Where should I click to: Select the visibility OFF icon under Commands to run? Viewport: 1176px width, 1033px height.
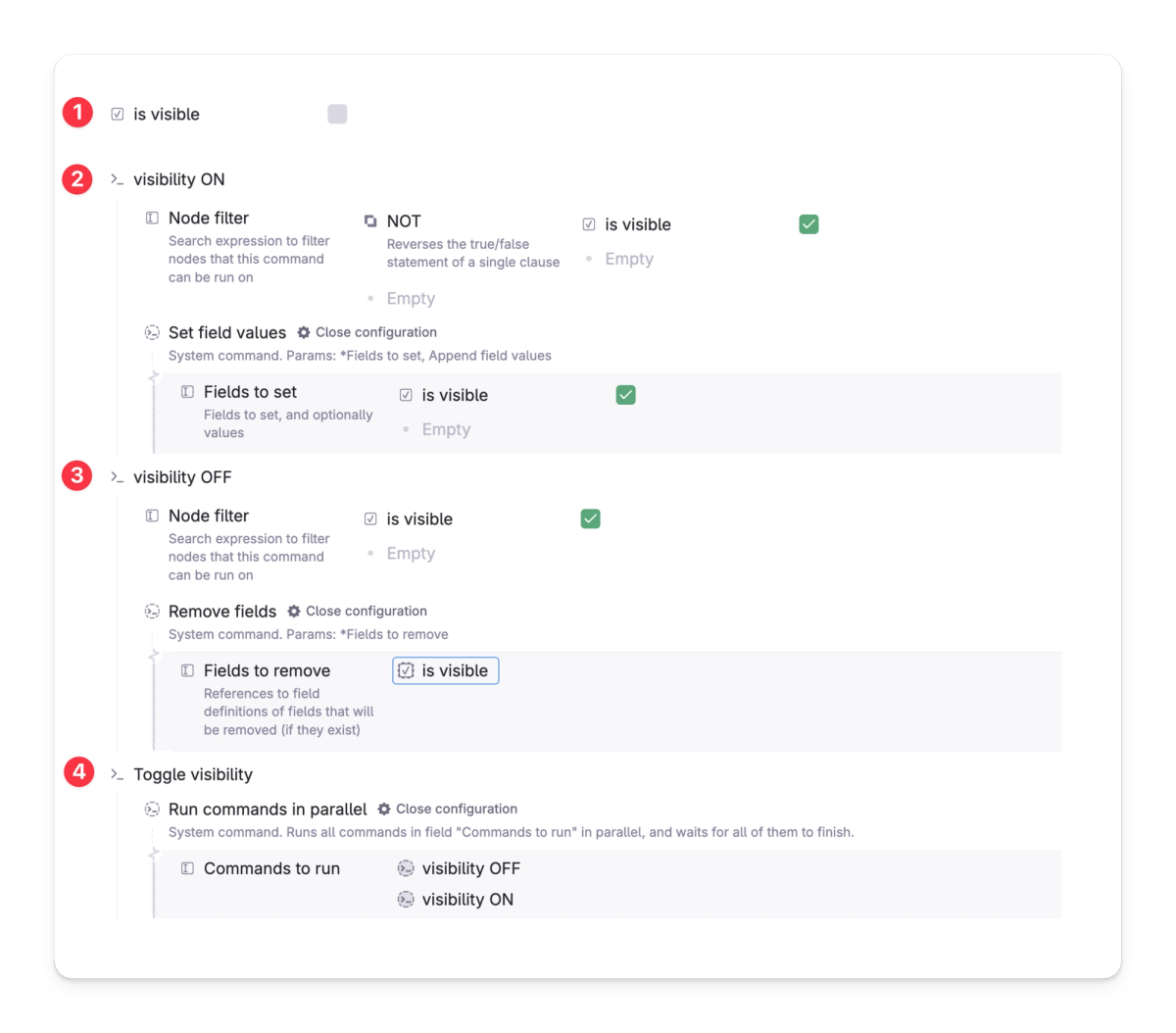click(x=406, y=867)
